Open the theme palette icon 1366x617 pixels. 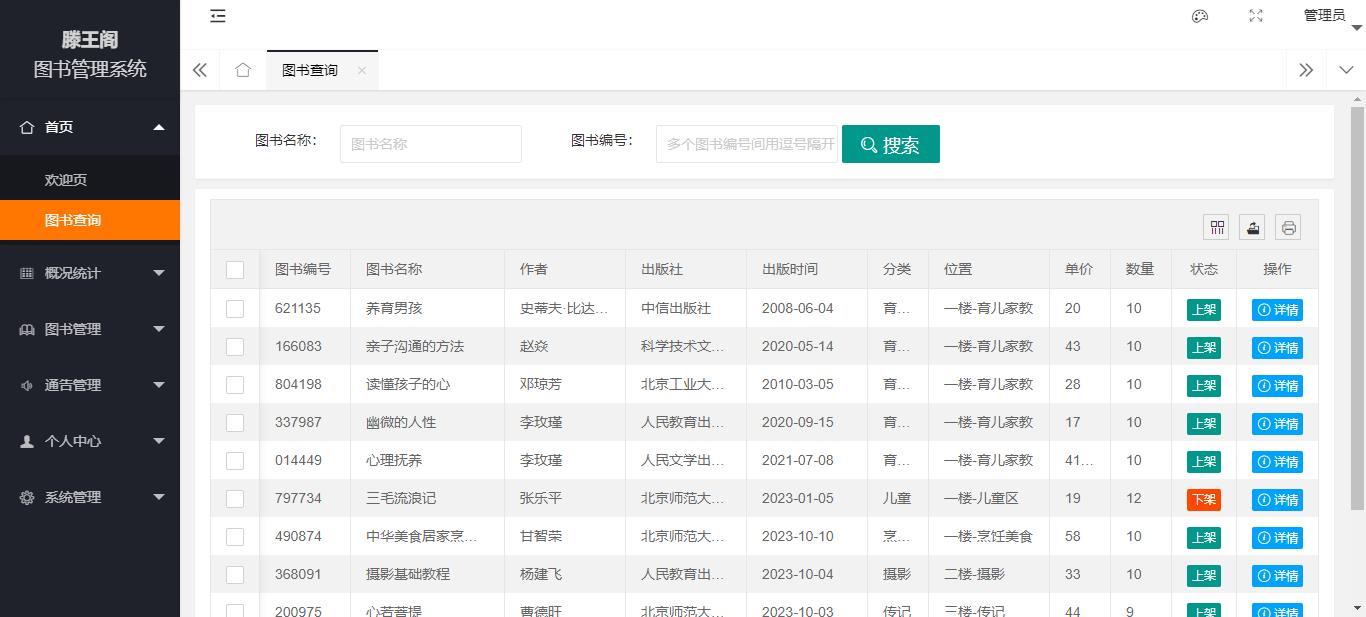tap(1200, 15)
